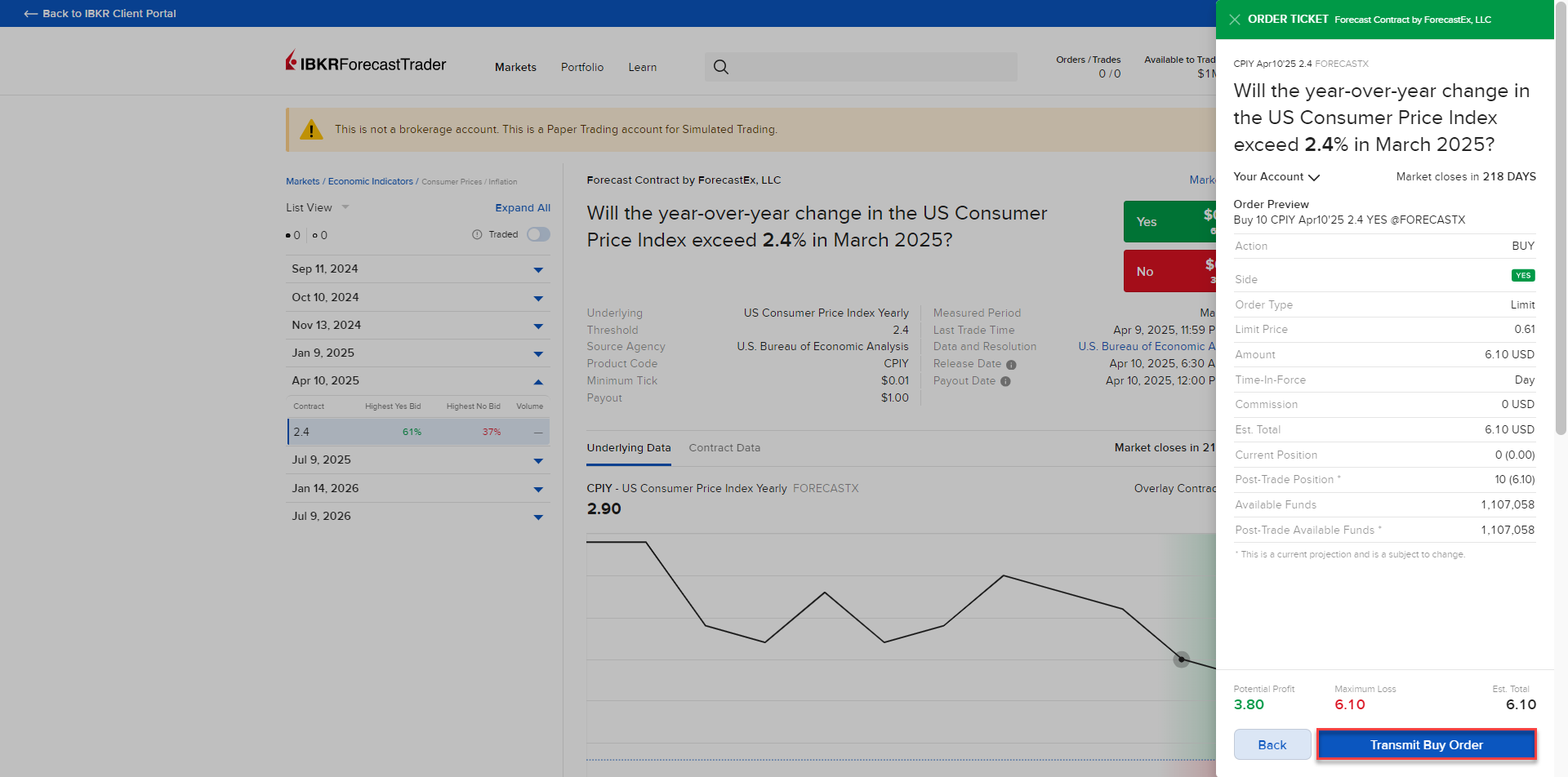Click the Back button in order ticket
Viewport: 1568px width, 777px height.
tap(1272, 745)
